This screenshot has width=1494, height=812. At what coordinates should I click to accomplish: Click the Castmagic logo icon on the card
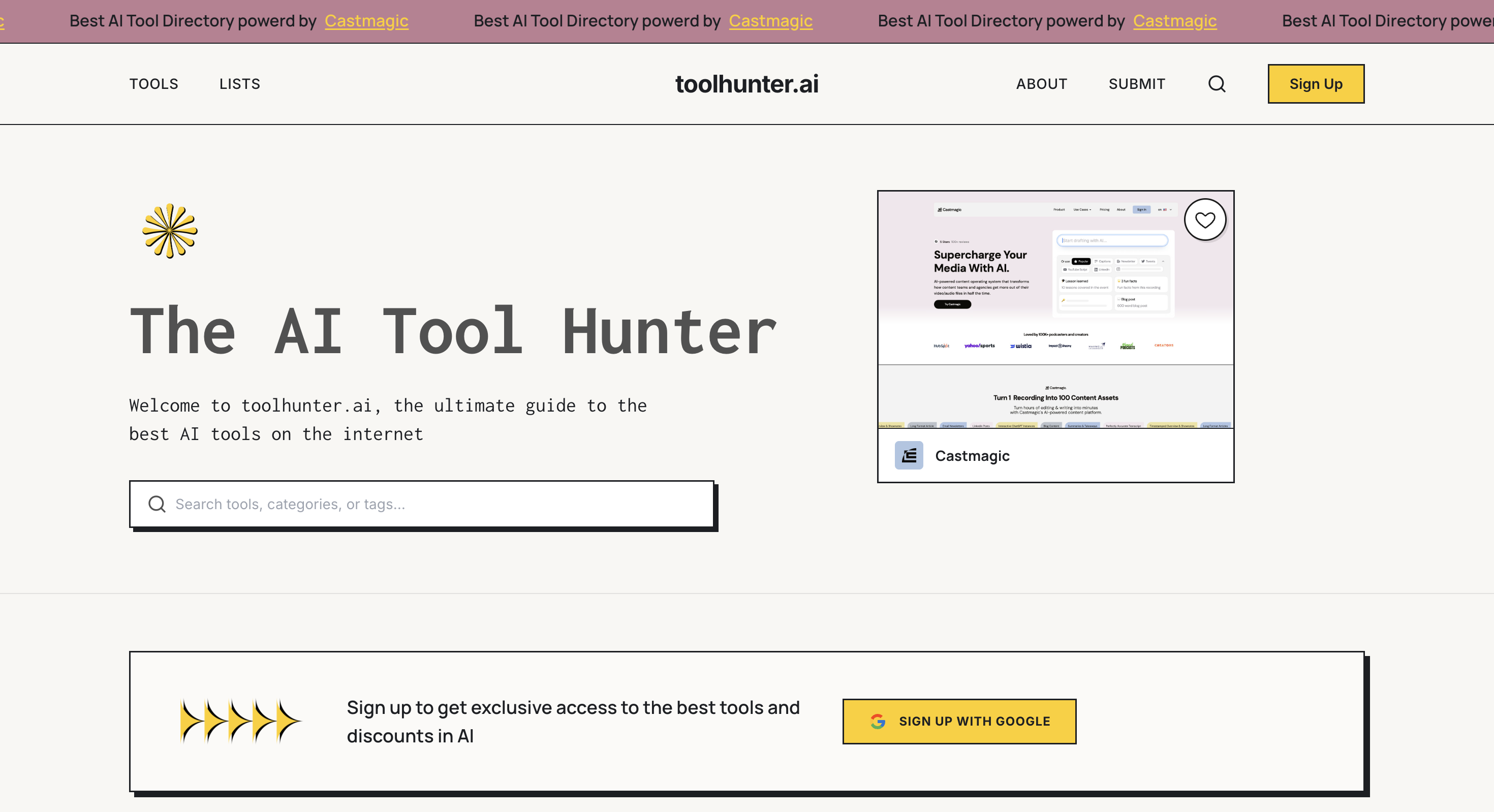(x=909, y=455)
